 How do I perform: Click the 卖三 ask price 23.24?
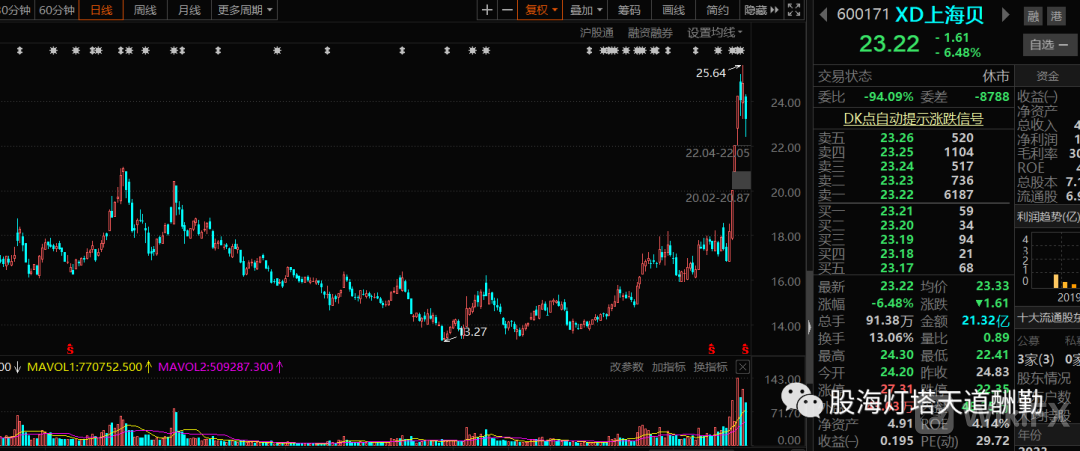tap(897, 166)
